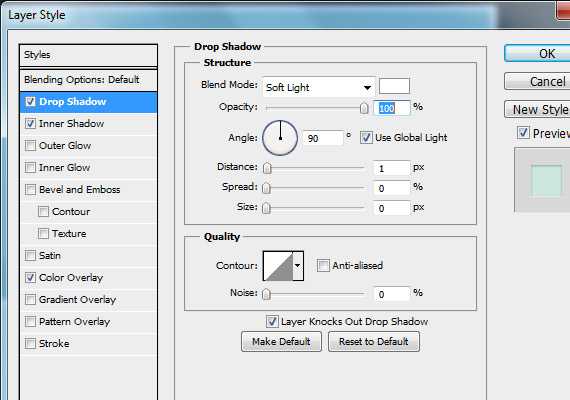Click the shadow color swatch
The width and height of the screenshot is (570, 400).
coord(394,87)
